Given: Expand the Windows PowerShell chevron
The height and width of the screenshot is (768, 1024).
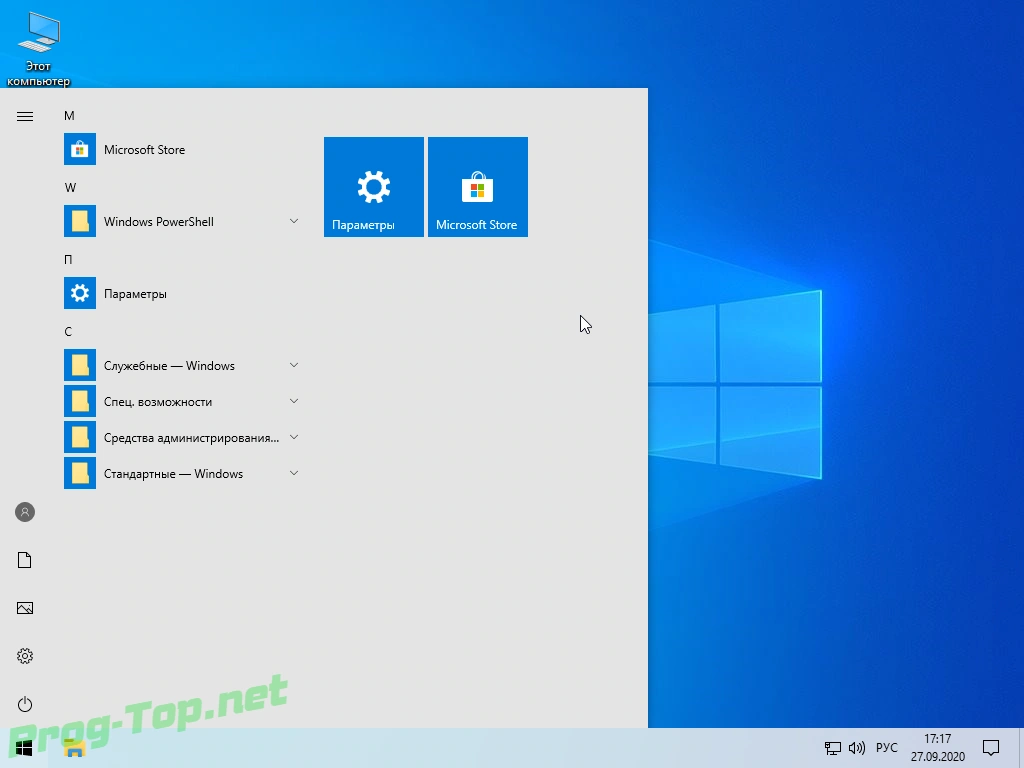Looking at the screenshot, I should coord(294,221).
